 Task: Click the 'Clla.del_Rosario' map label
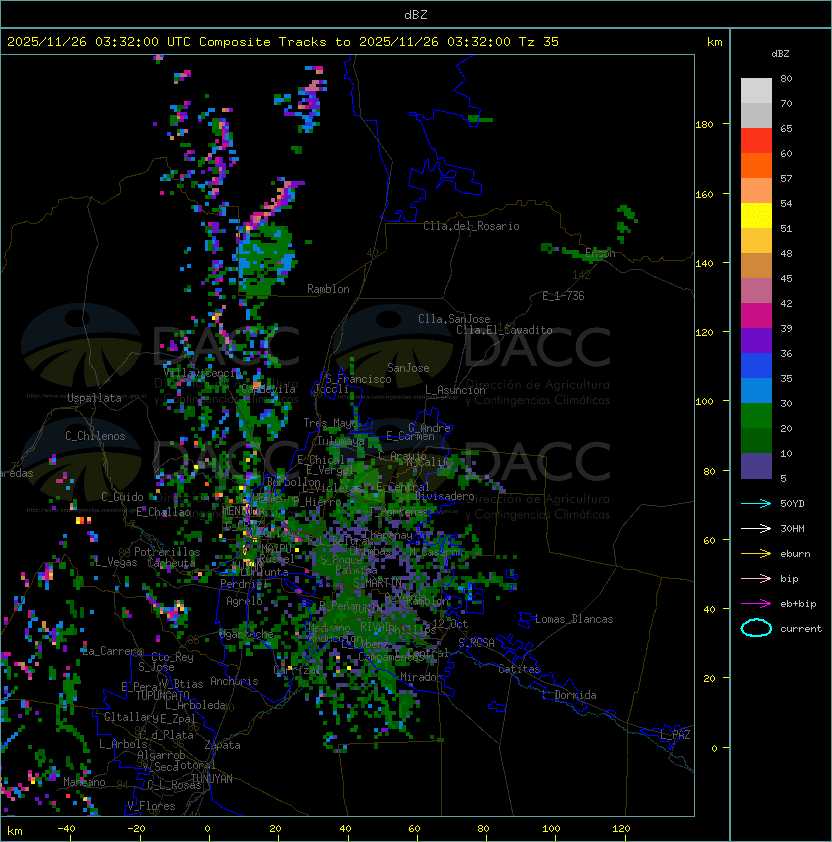pos(471,226)
